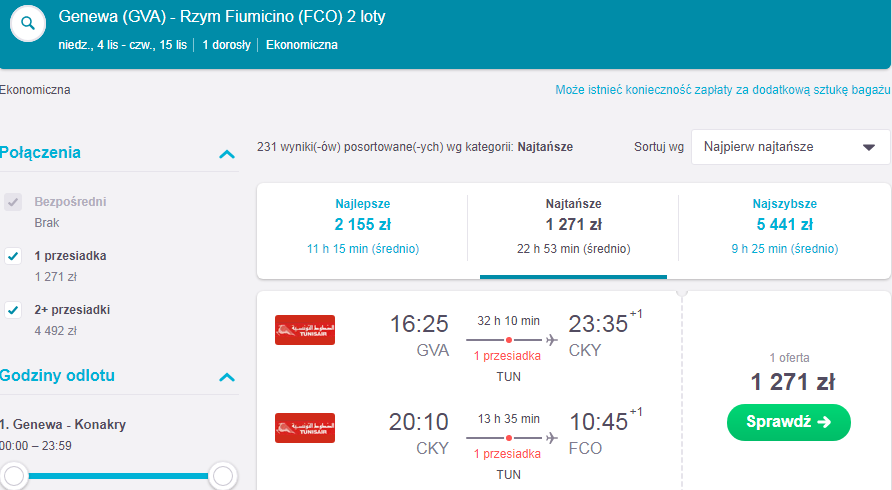Collapse the Połączenia filter section
This screenshot has height=490, width=892.
point(227,154)
